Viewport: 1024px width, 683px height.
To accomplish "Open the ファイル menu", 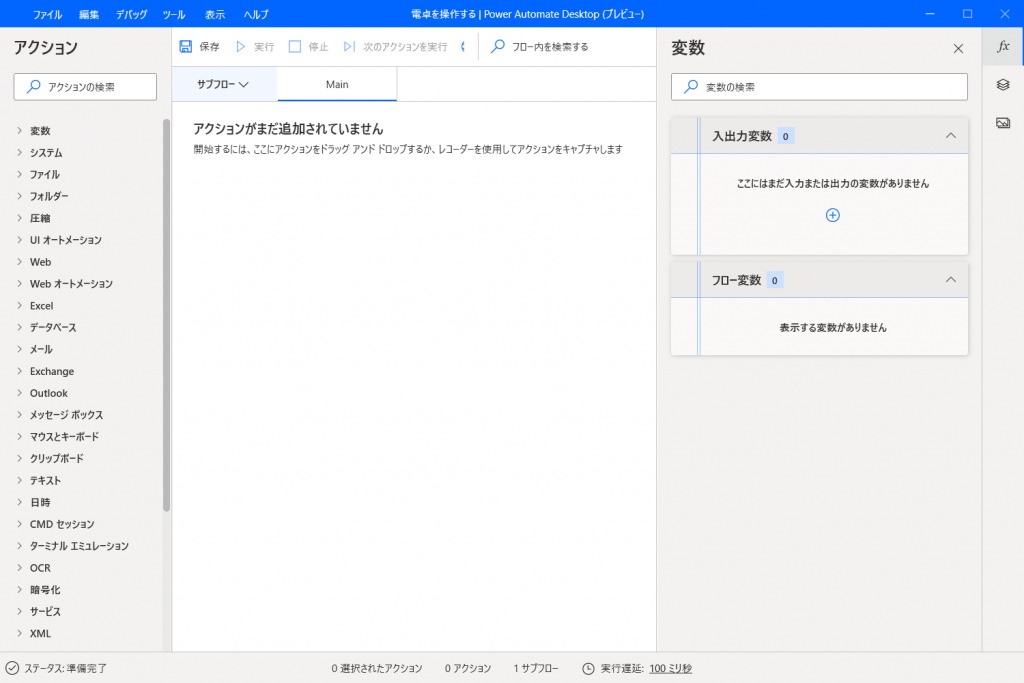I will [x=48, y=14].
